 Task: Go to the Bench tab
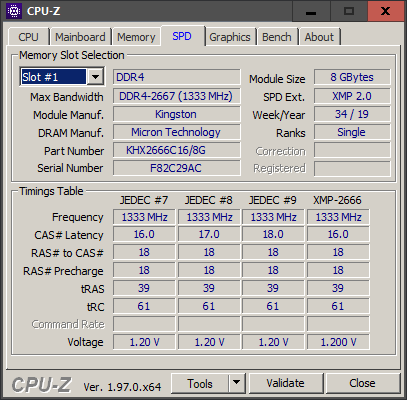[277, 37]
